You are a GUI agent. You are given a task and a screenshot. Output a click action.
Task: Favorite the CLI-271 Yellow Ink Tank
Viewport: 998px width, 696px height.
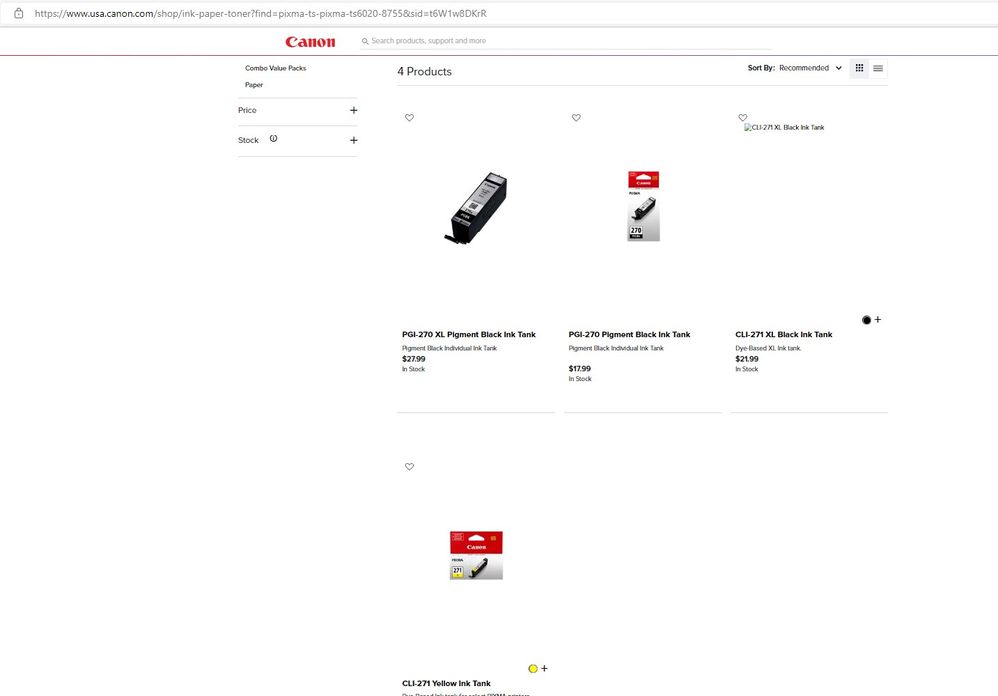coord(409,466)
